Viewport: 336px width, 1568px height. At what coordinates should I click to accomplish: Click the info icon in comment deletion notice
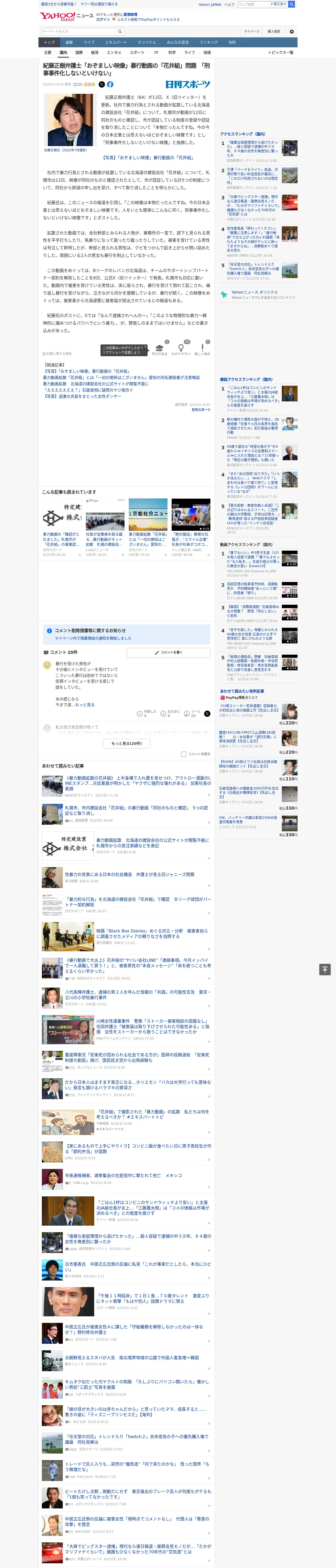tap(49, 631)
